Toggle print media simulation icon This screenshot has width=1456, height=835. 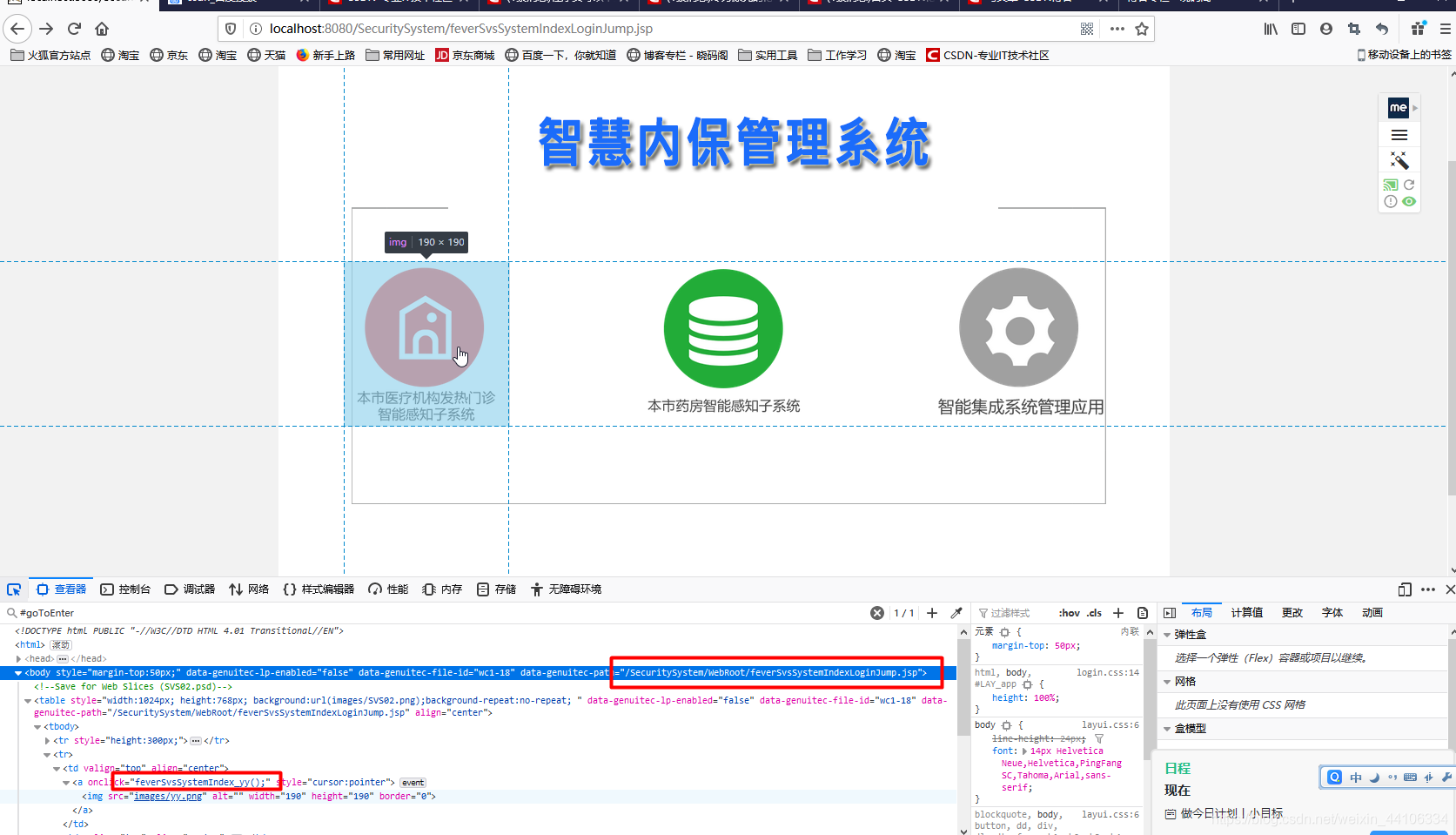[x=1143, y=613]
